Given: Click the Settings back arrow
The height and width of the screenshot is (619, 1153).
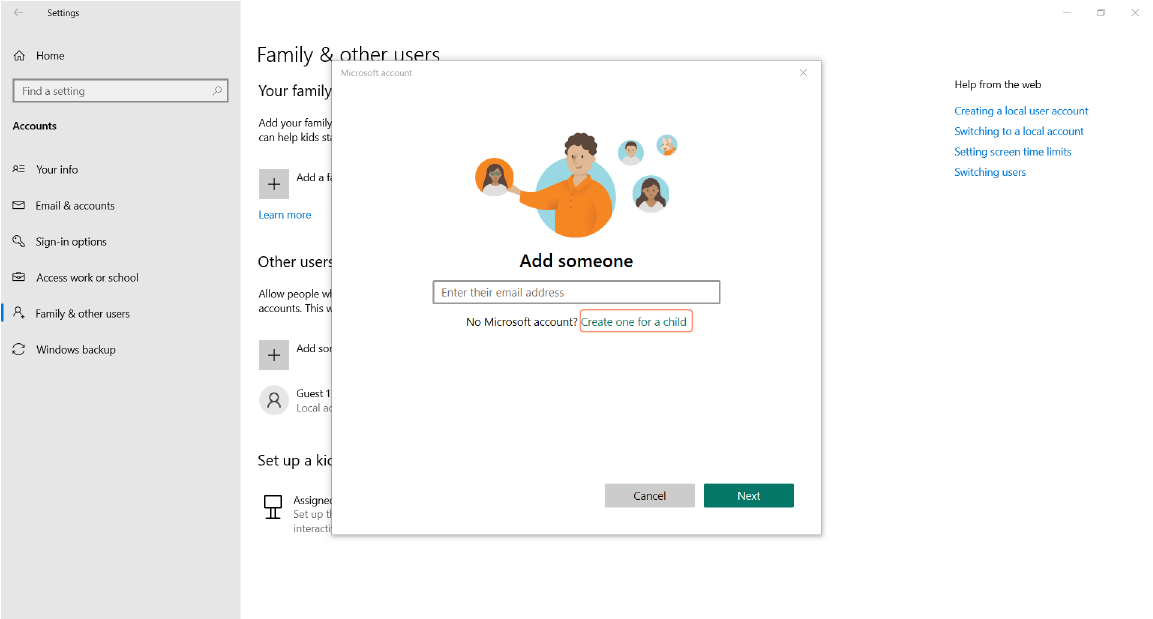Looking at the screenshot, I should [x=19, y=13].
